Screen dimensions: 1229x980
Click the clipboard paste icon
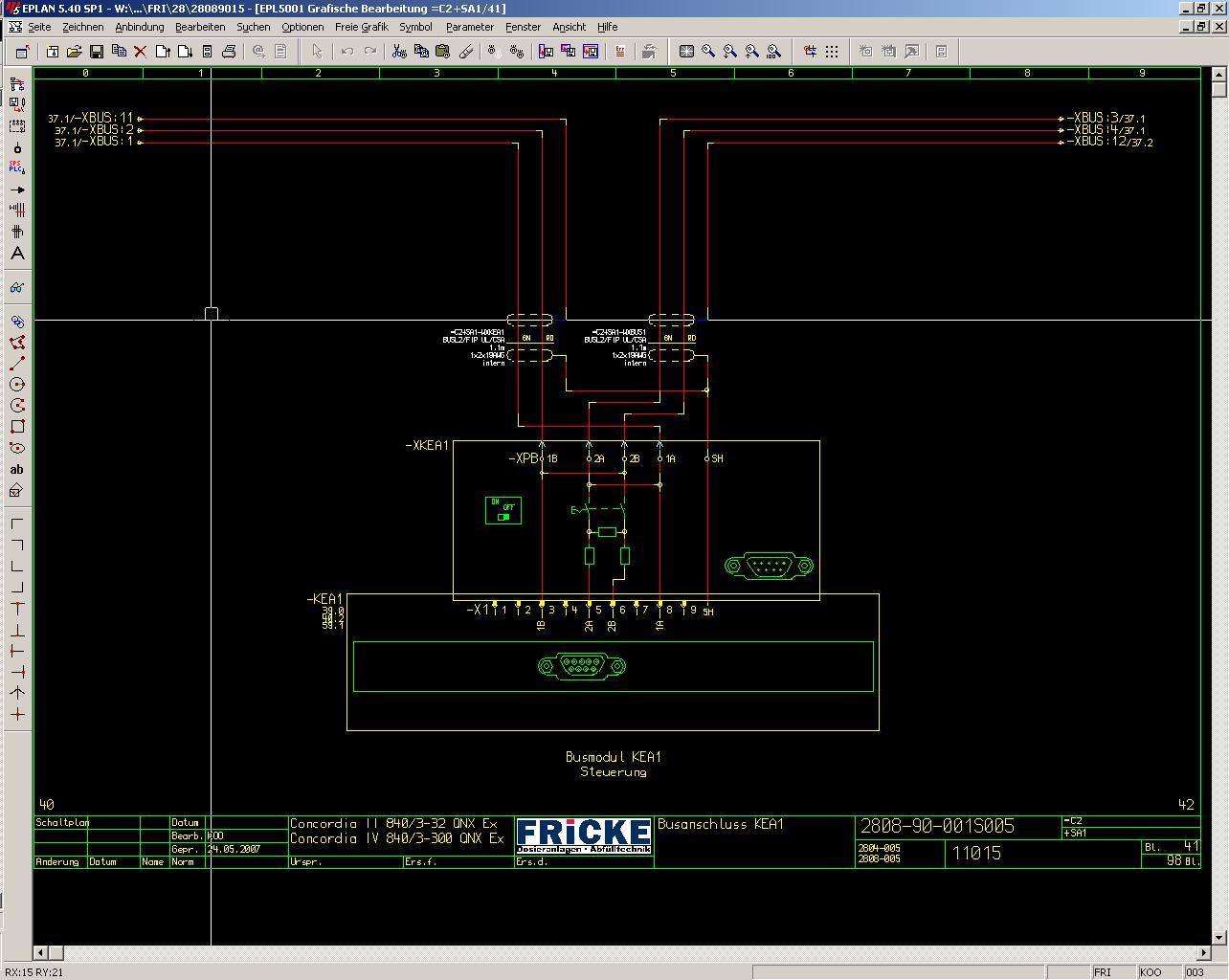click(x=442, y=52)
